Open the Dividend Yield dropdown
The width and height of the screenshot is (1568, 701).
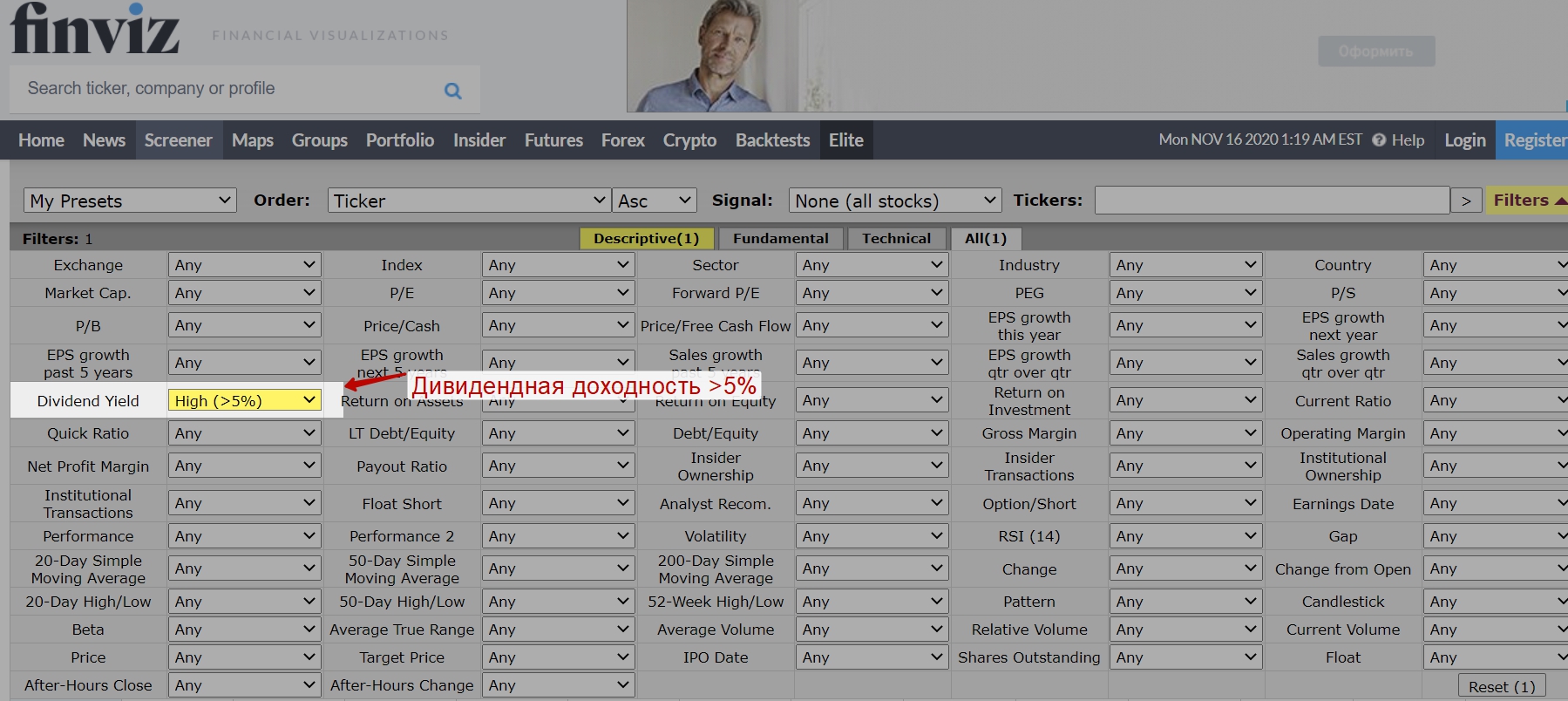(x=244, y=401)
